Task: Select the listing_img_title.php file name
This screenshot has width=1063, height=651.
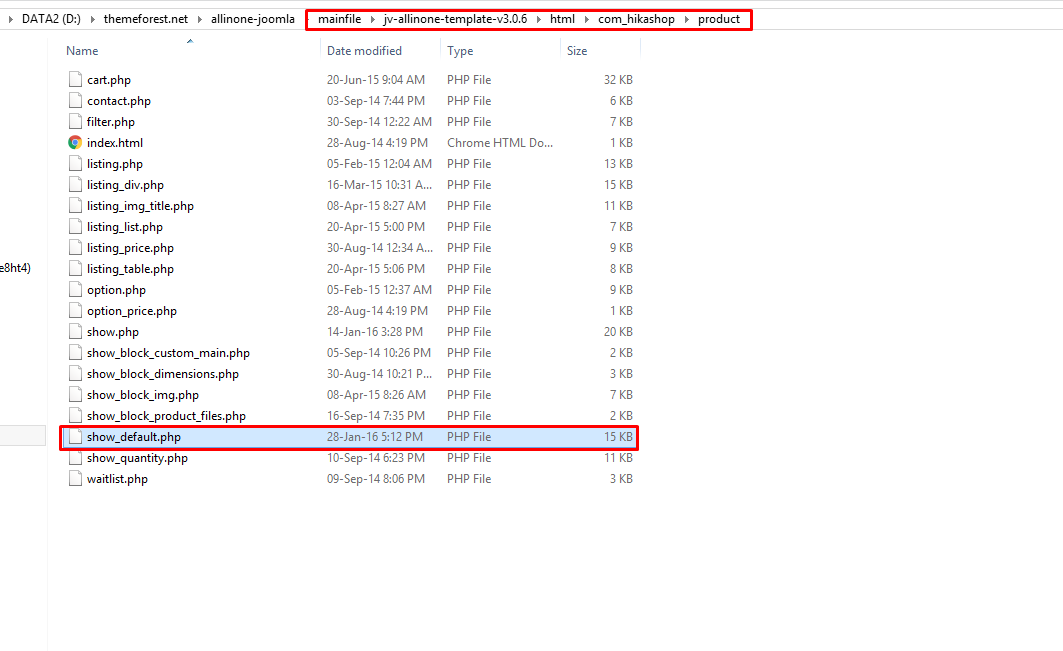Action: pos(140,205)
